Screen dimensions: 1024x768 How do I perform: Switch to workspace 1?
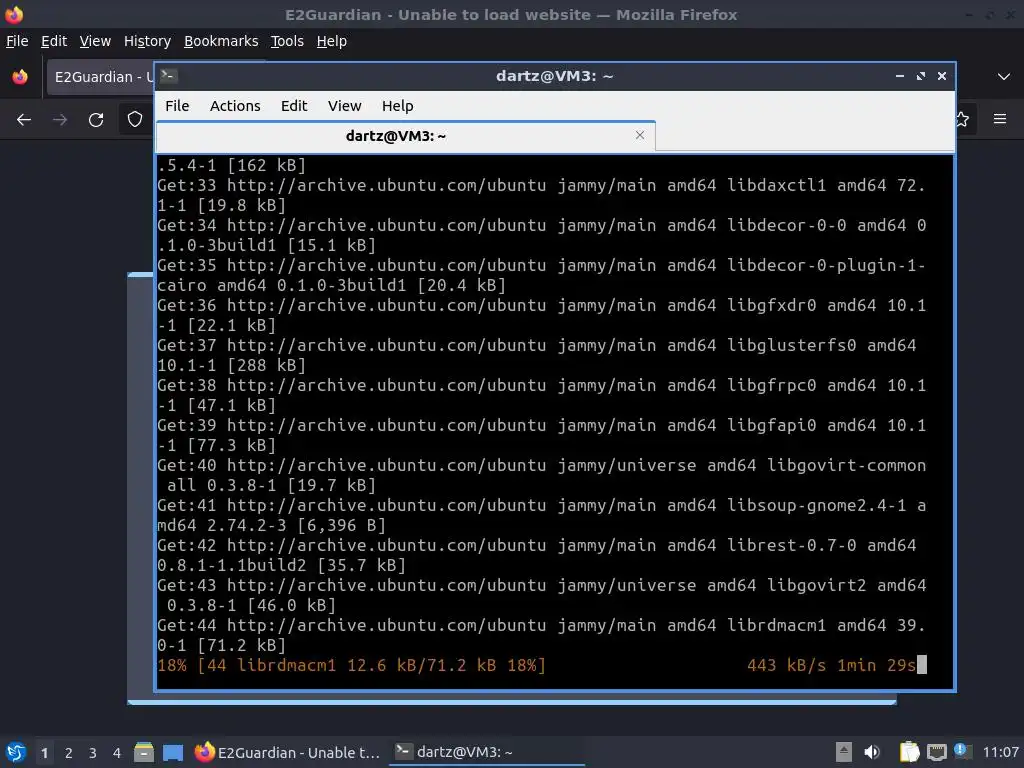tap(44, 753)
